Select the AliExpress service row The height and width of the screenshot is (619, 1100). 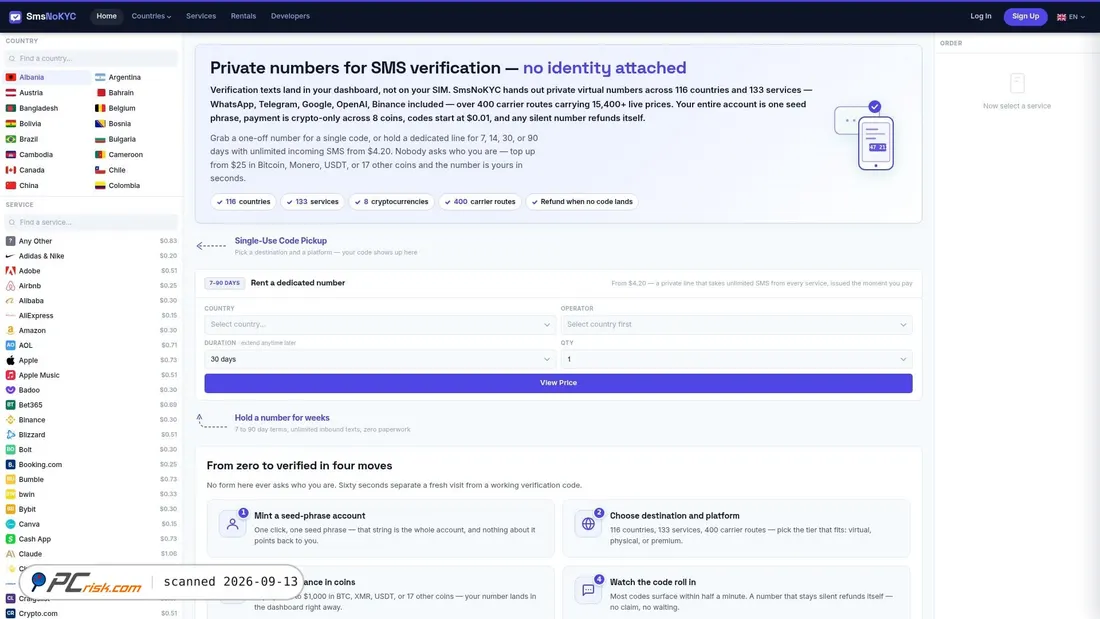pos(91,316)
